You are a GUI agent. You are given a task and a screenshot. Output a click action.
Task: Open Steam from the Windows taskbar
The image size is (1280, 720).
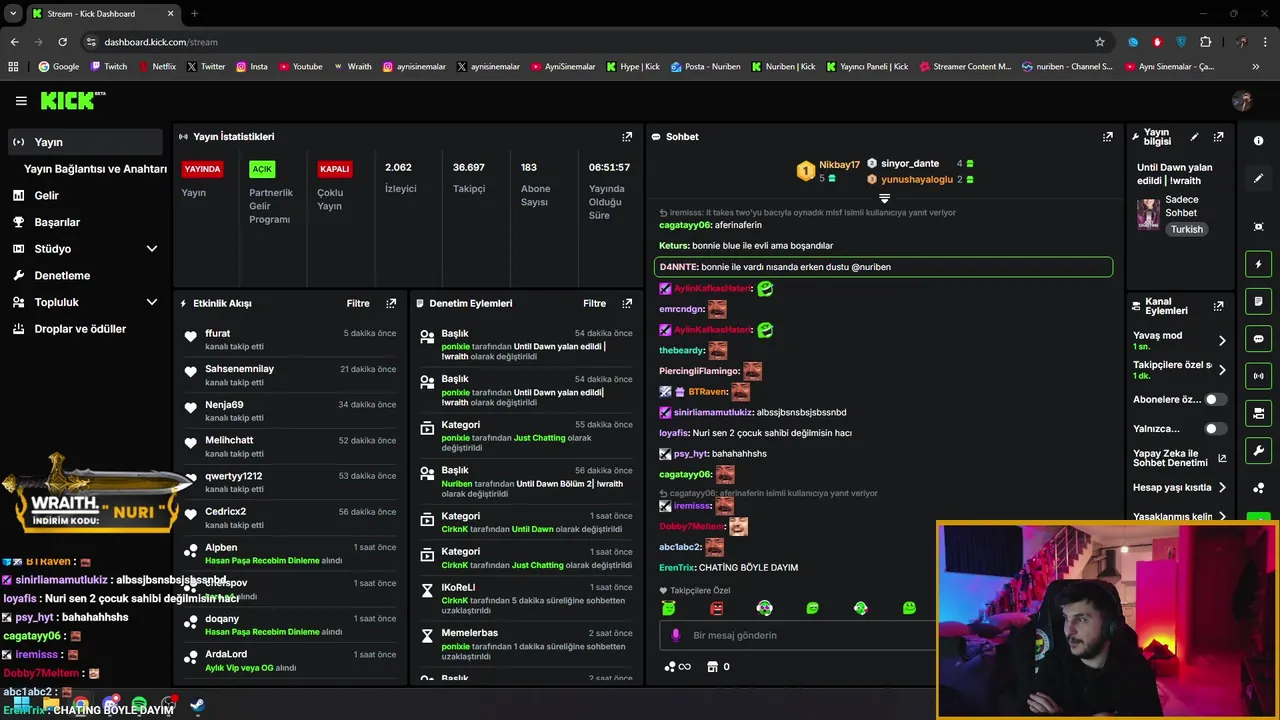click(197, 706)
